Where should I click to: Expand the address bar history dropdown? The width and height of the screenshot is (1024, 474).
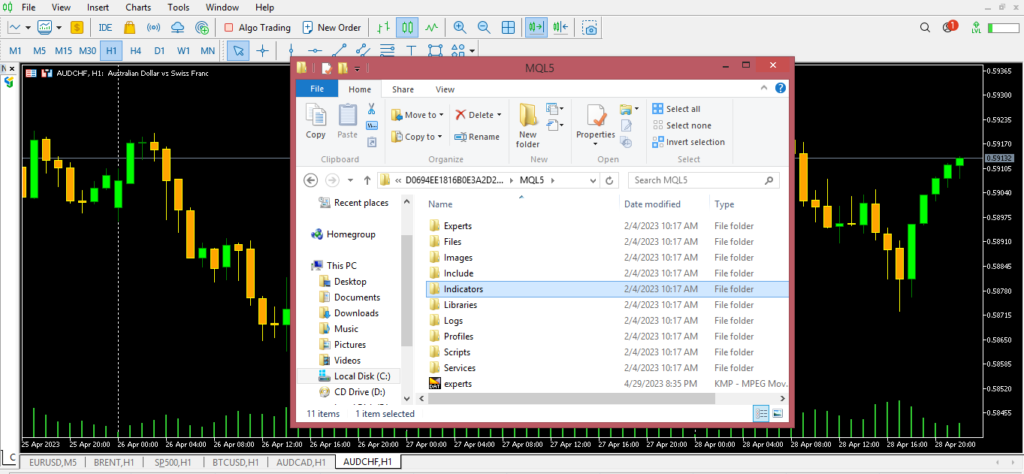[x=589, y=180]
